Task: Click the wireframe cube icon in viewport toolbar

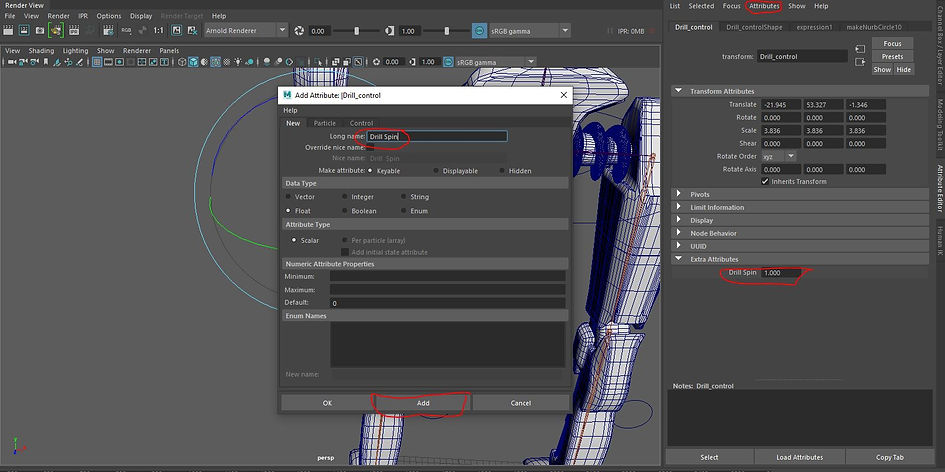Action: (x=181, y=61)
